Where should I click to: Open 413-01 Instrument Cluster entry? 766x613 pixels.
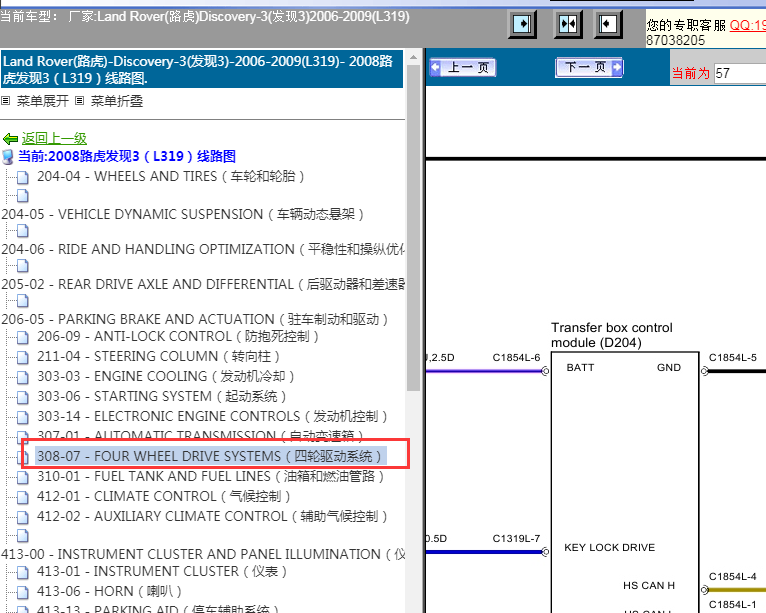point(162,571)
